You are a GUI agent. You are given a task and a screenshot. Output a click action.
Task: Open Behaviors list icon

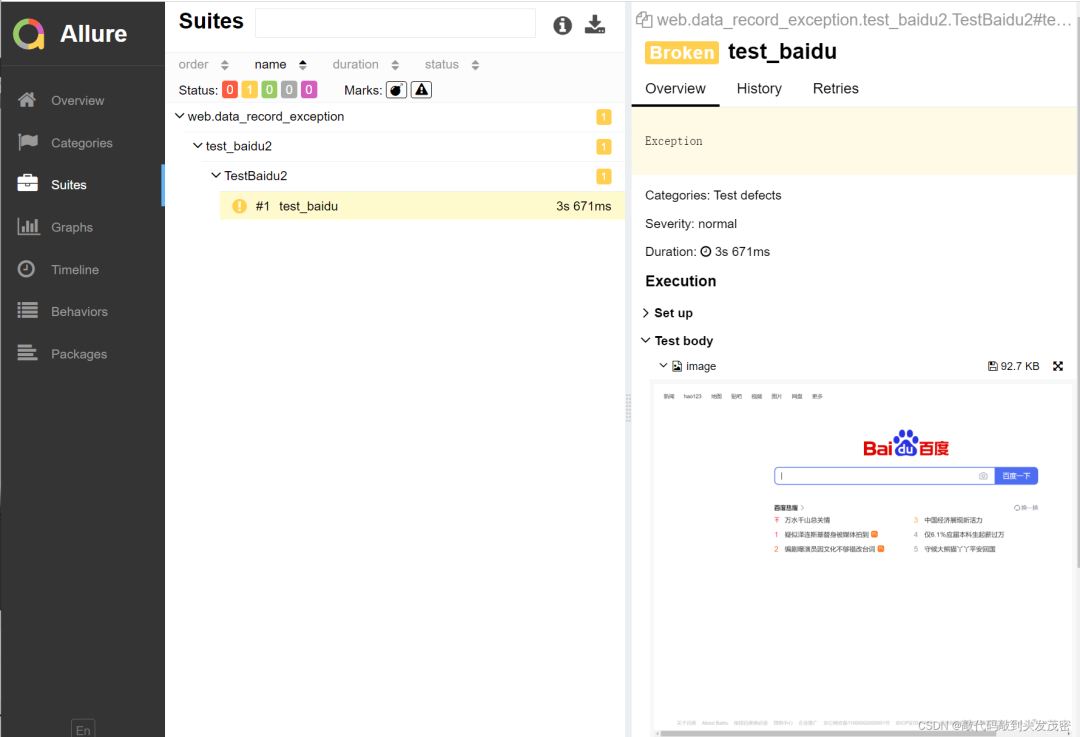coord(28,311)
